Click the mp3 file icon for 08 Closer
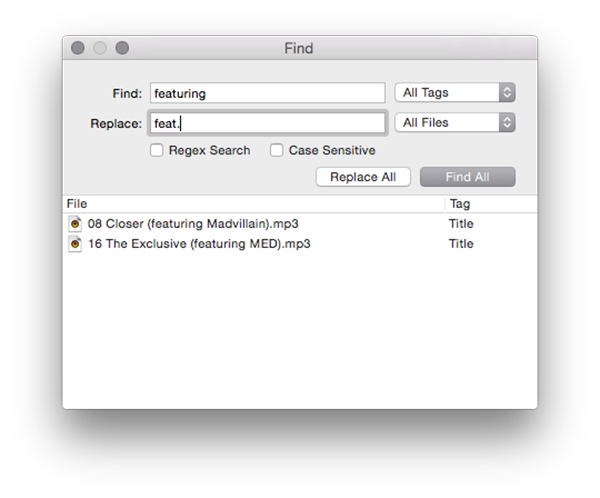Image resolution: width=600 pixels, height=498 pixels. coord(75,224)
